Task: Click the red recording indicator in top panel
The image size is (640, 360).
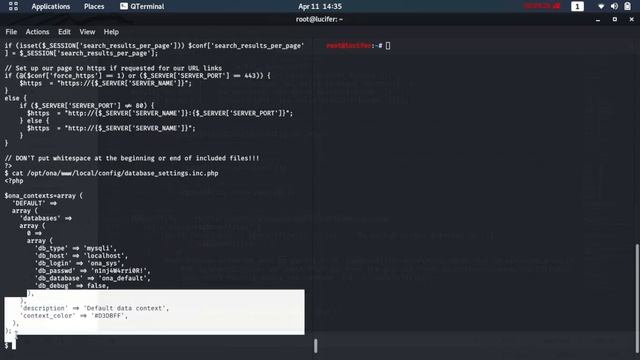Action: tap(542, 7)
